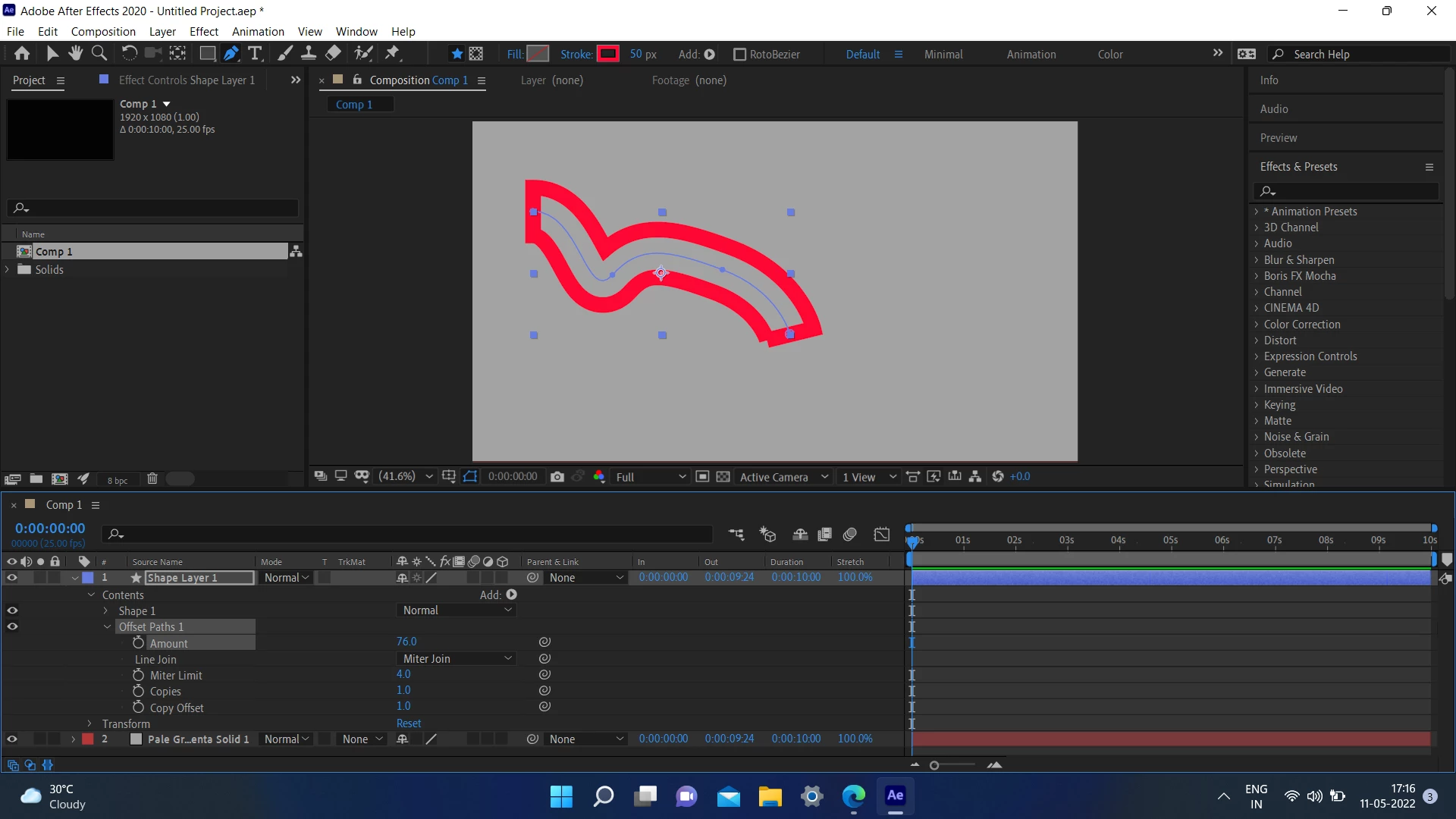Viewport: 1456px width, 819px height.
Task: Open the Animation menu
Action: [x=258, y=32]
